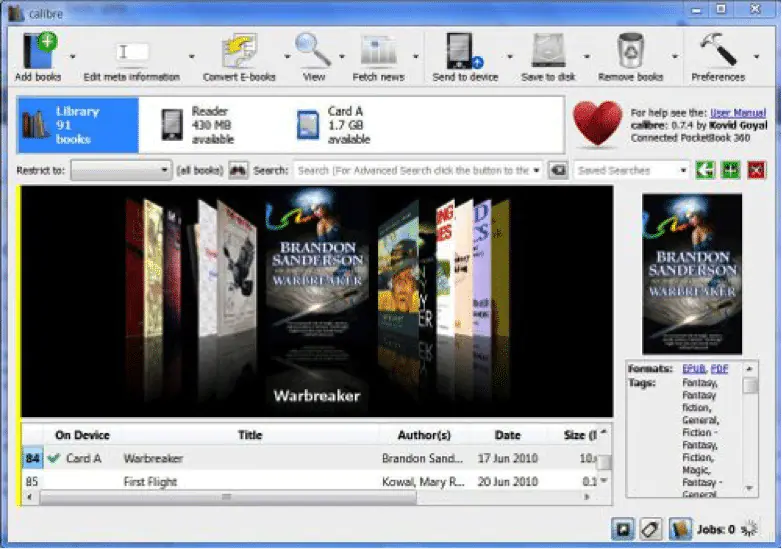This screenshot has height=549, width=782.
Task: Click the calibre icon in title bar
Action: click(16, 13)
